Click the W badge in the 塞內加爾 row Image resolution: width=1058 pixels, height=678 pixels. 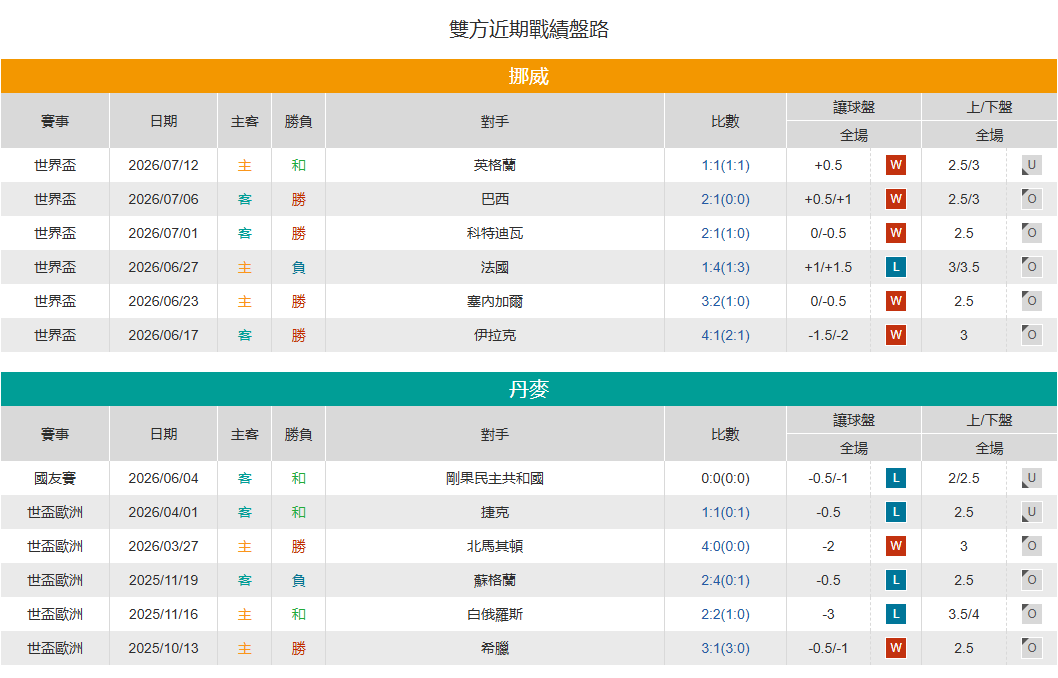(895, 301)
